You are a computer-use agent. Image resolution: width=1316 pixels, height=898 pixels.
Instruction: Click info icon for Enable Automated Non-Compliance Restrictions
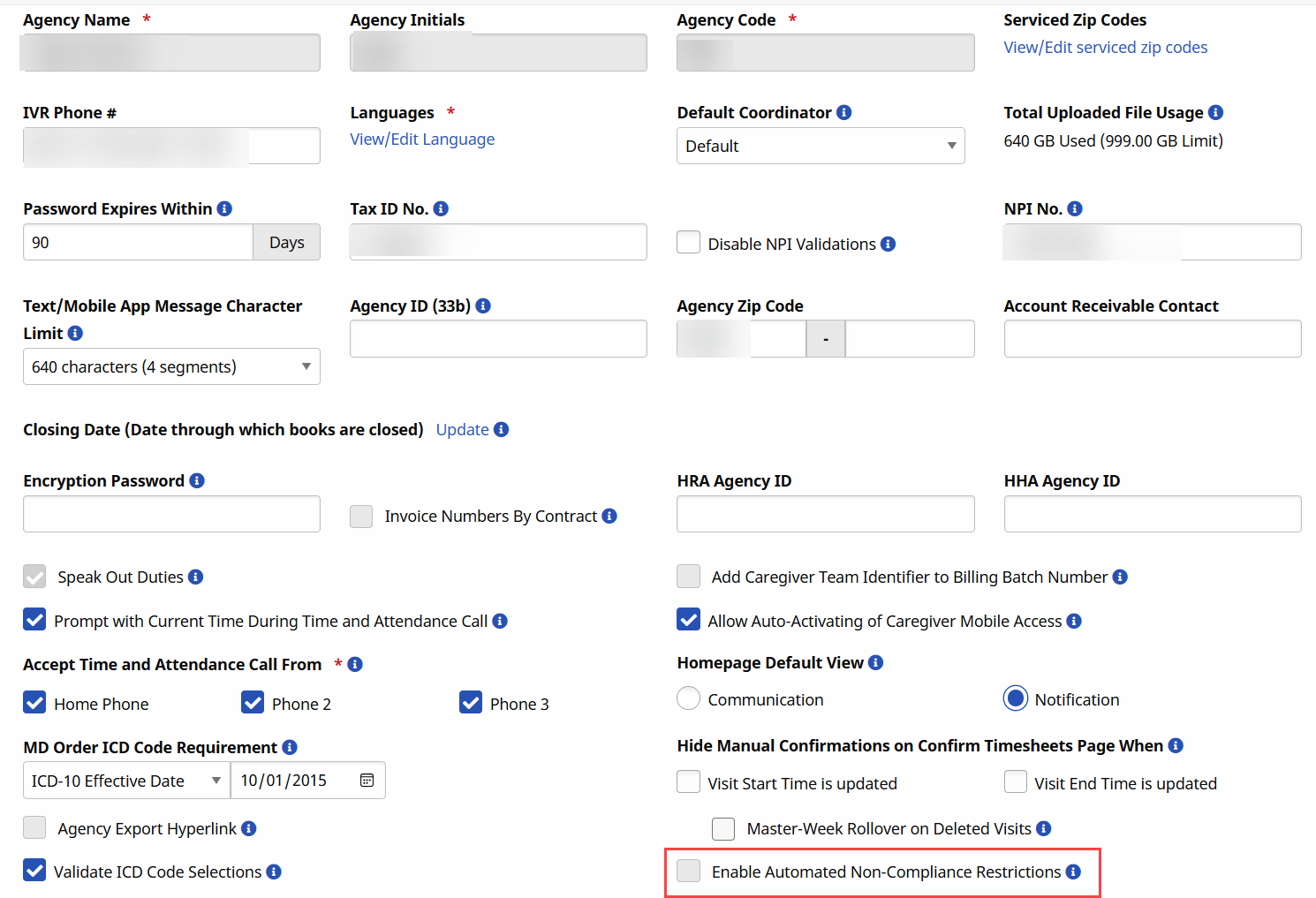[x=1073, y=872]
